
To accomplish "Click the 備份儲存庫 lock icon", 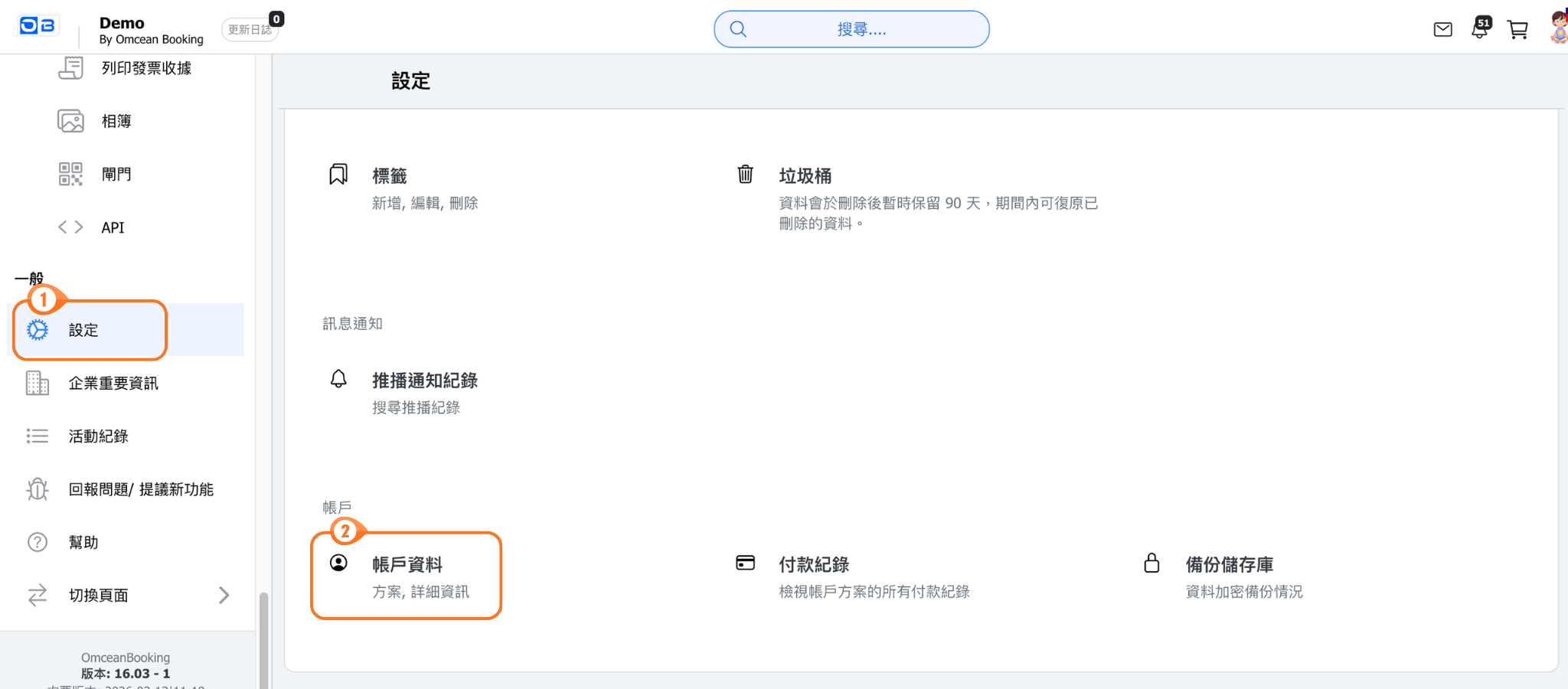I will click(x=1151, y=563).
